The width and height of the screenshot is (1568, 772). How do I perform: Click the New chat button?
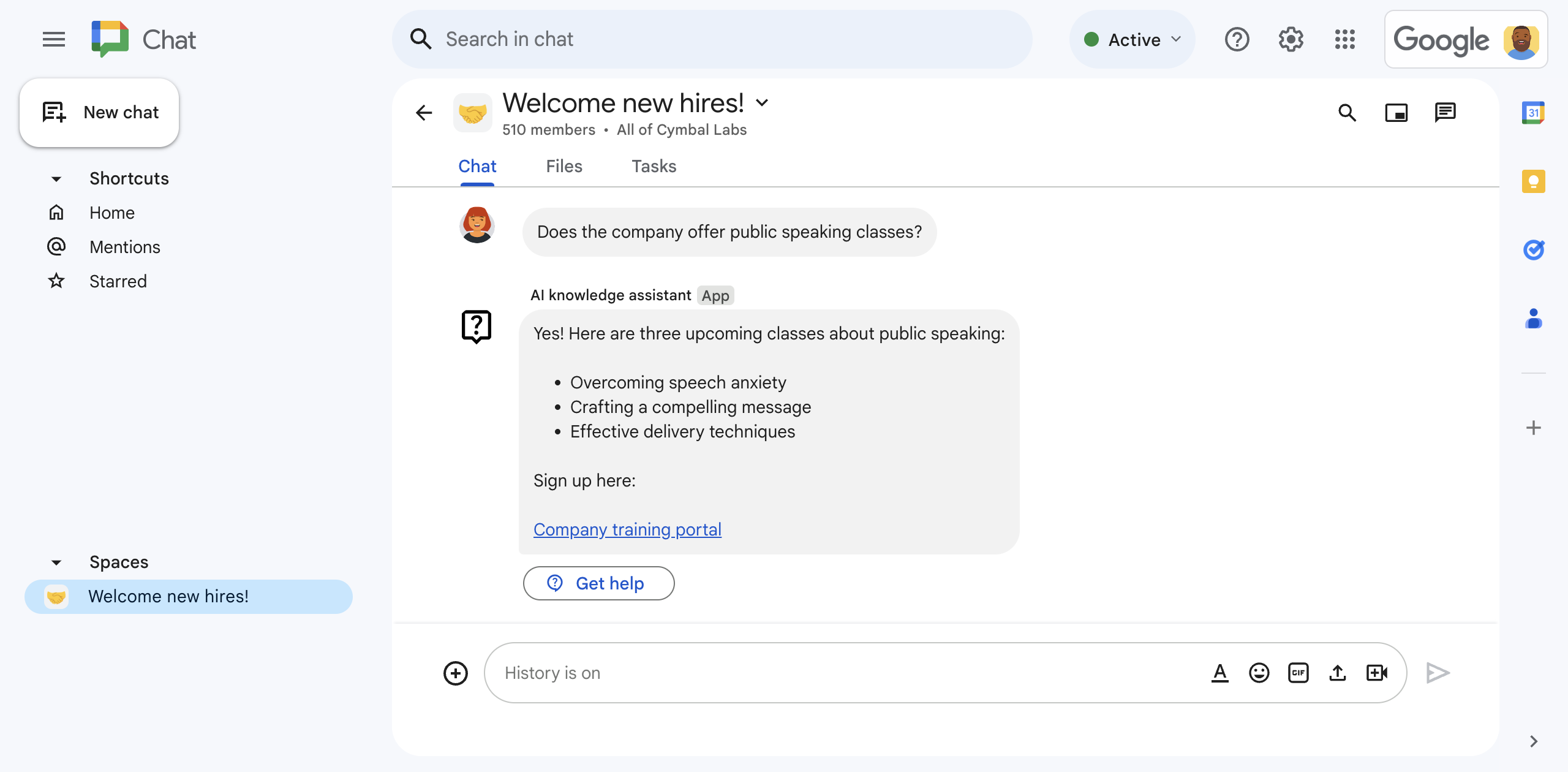pyautogui.click(x=100, y=112)
